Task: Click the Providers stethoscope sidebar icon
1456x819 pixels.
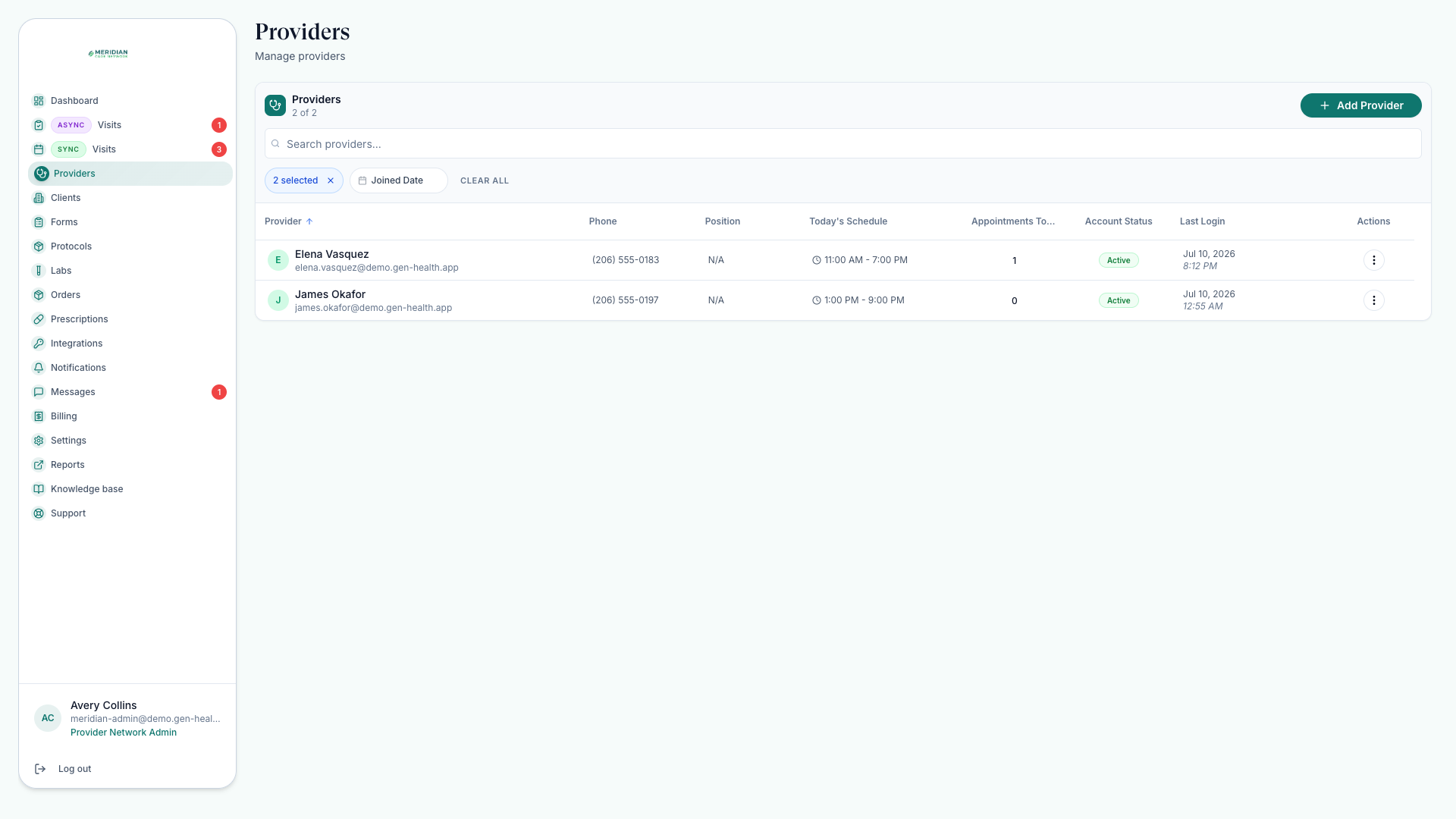Action: (x=42, y=174)
